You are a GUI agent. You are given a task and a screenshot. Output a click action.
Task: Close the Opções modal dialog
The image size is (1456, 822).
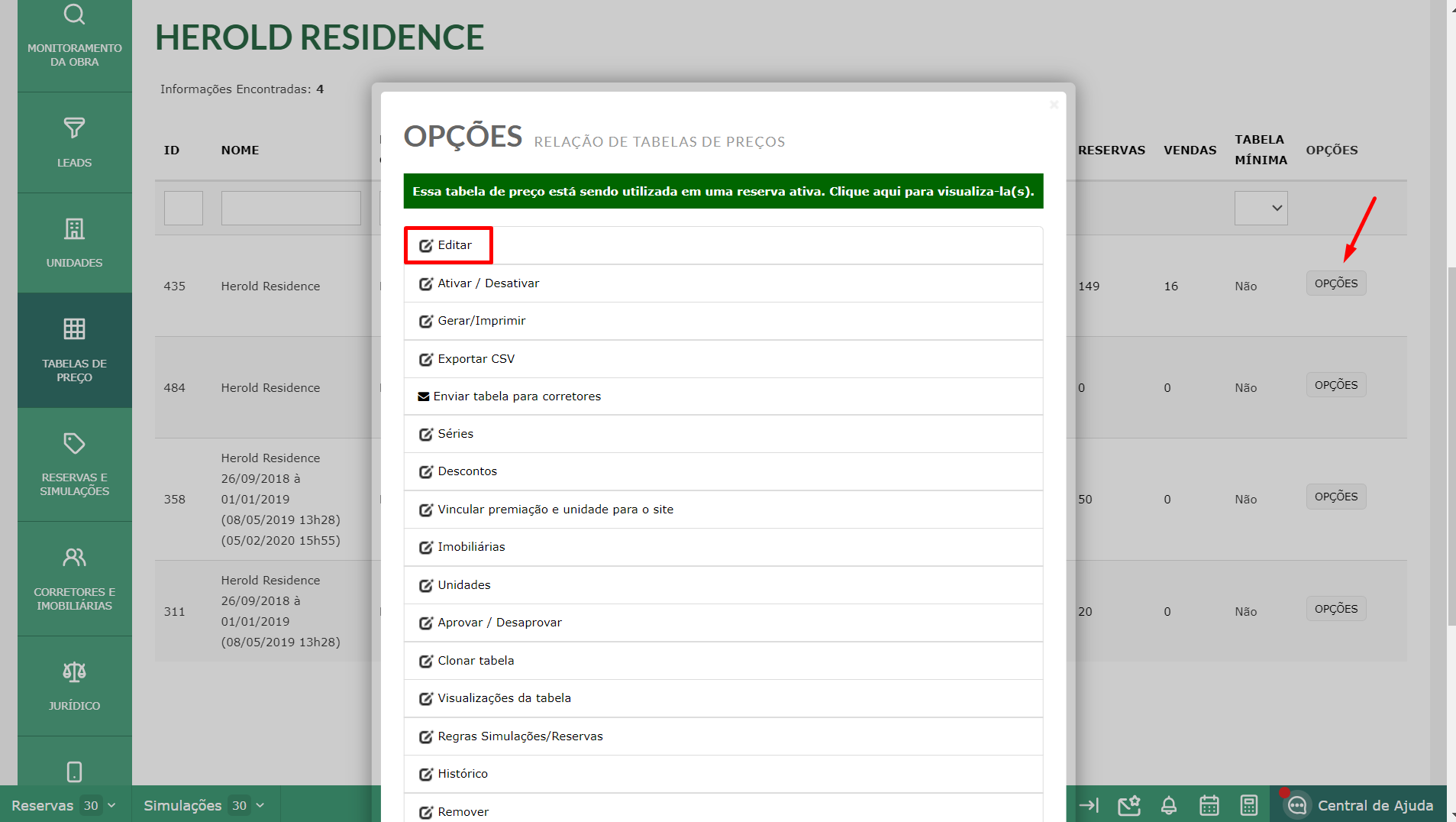coord(1054,105)
